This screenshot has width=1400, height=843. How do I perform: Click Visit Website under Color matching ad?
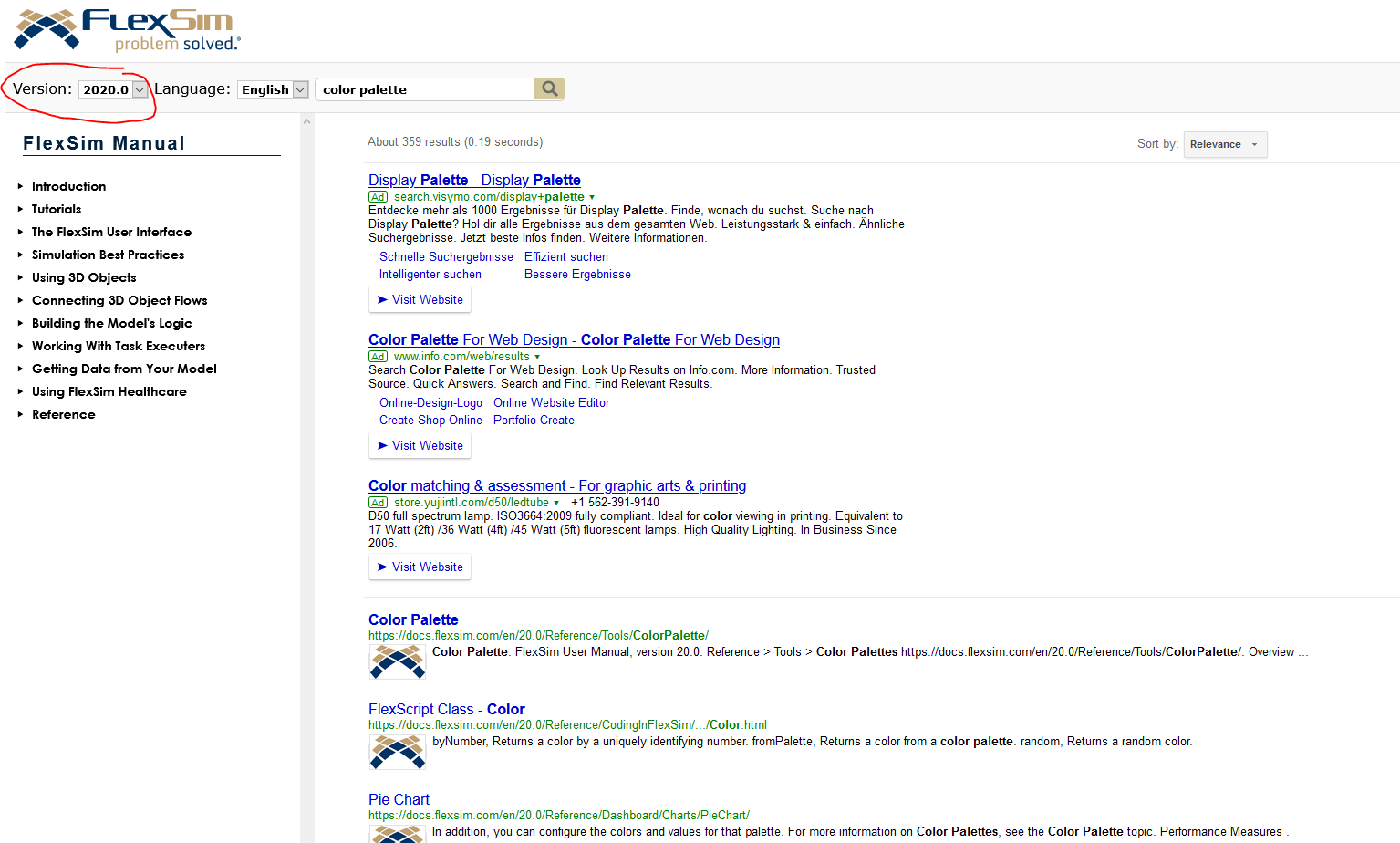coord(420,567)
